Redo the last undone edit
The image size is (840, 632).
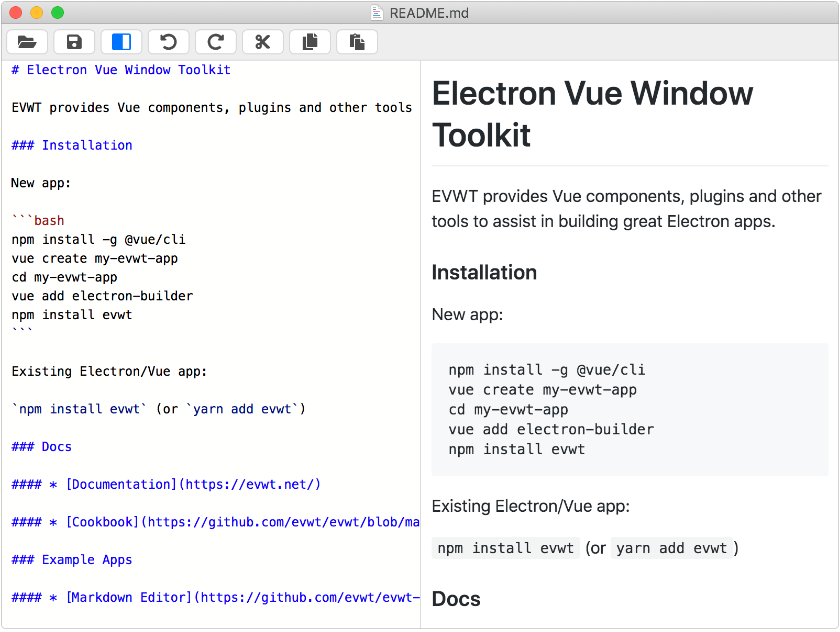(215, 42)
